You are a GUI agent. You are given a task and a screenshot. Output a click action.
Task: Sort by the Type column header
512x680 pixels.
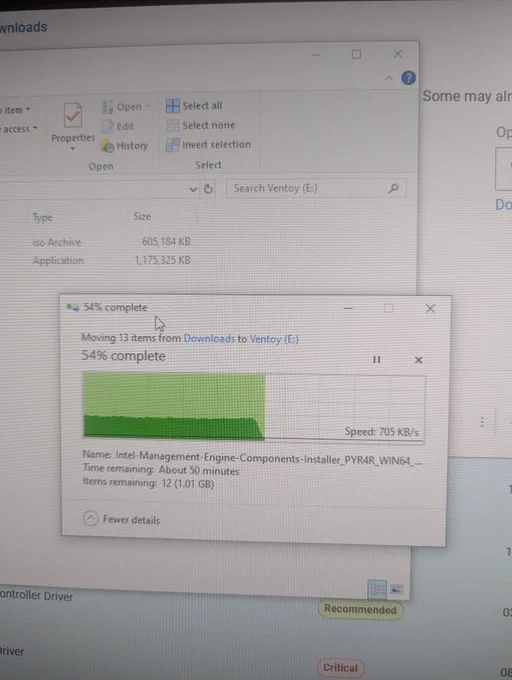(x=43, y=217)
